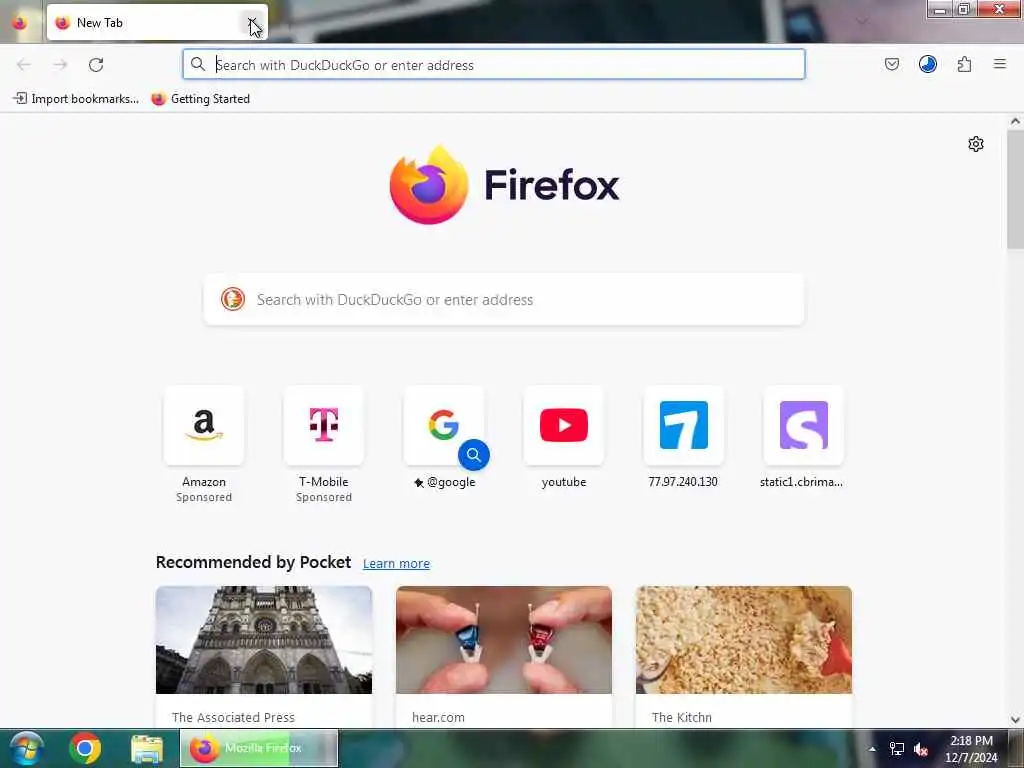Screen dimensions: 1024x768
Task: Open Import bookmarks bookmark item
Action: pyautogui.click(x=76, y=99)
